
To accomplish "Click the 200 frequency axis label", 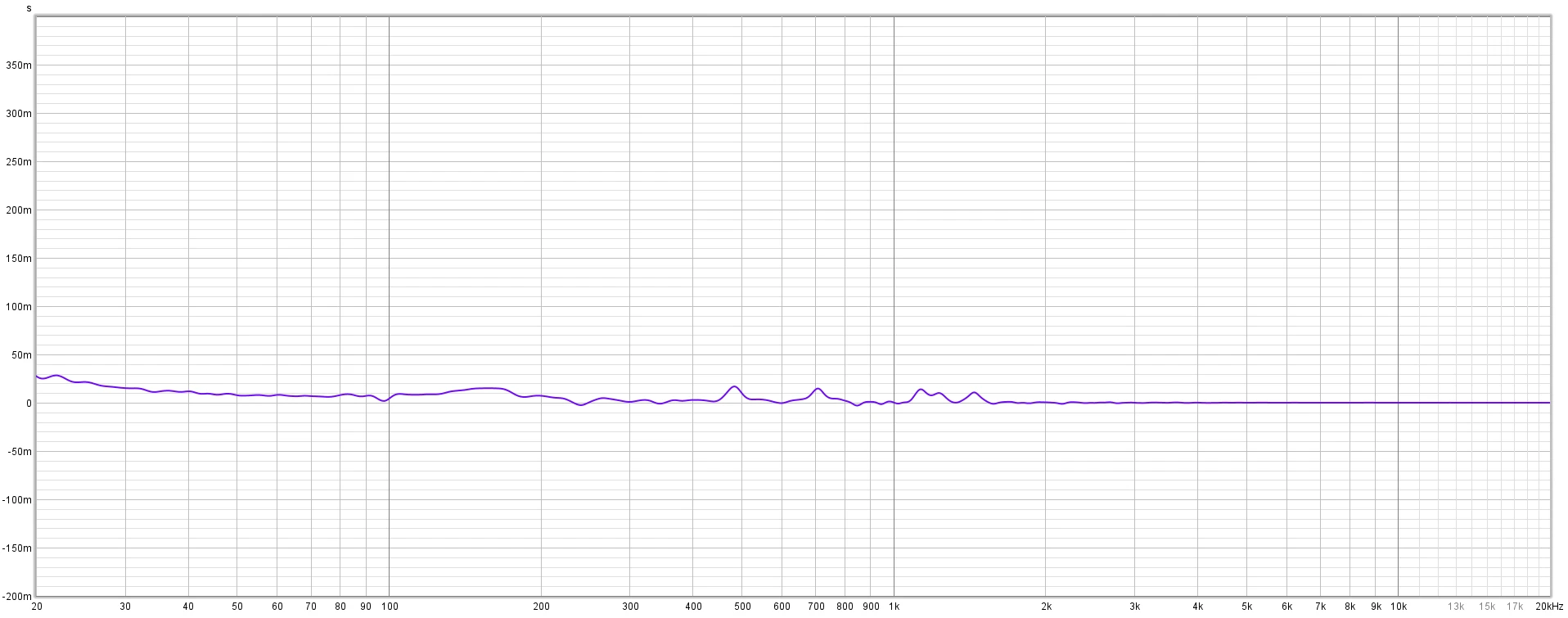I will point(542,607).
